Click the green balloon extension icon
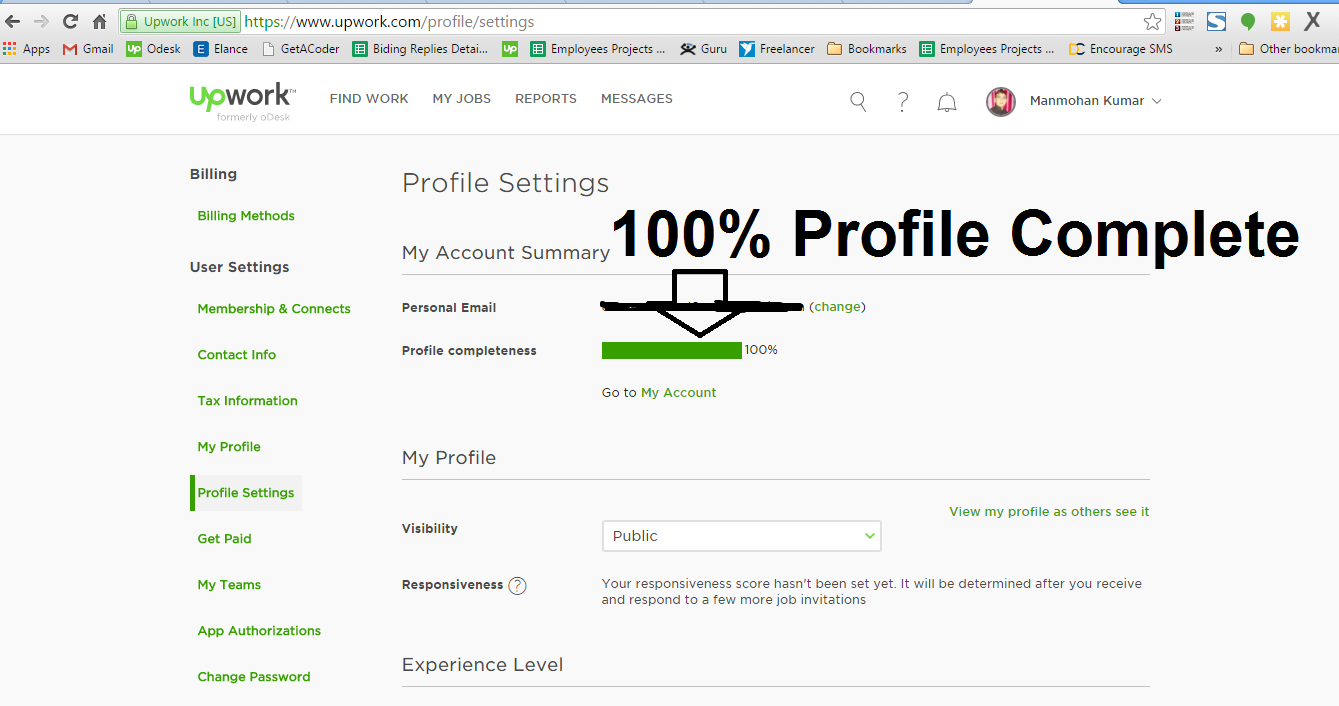 (x=1248, y=21)
